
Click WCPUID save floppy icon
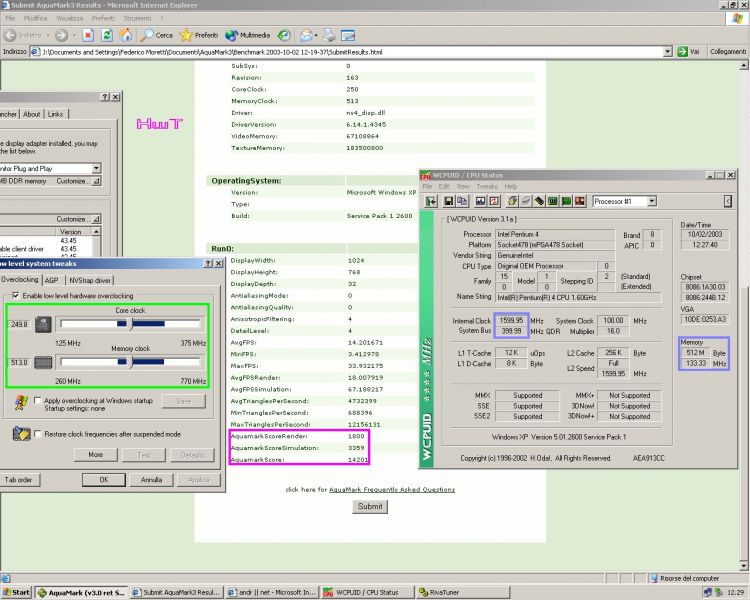point(449,201)
